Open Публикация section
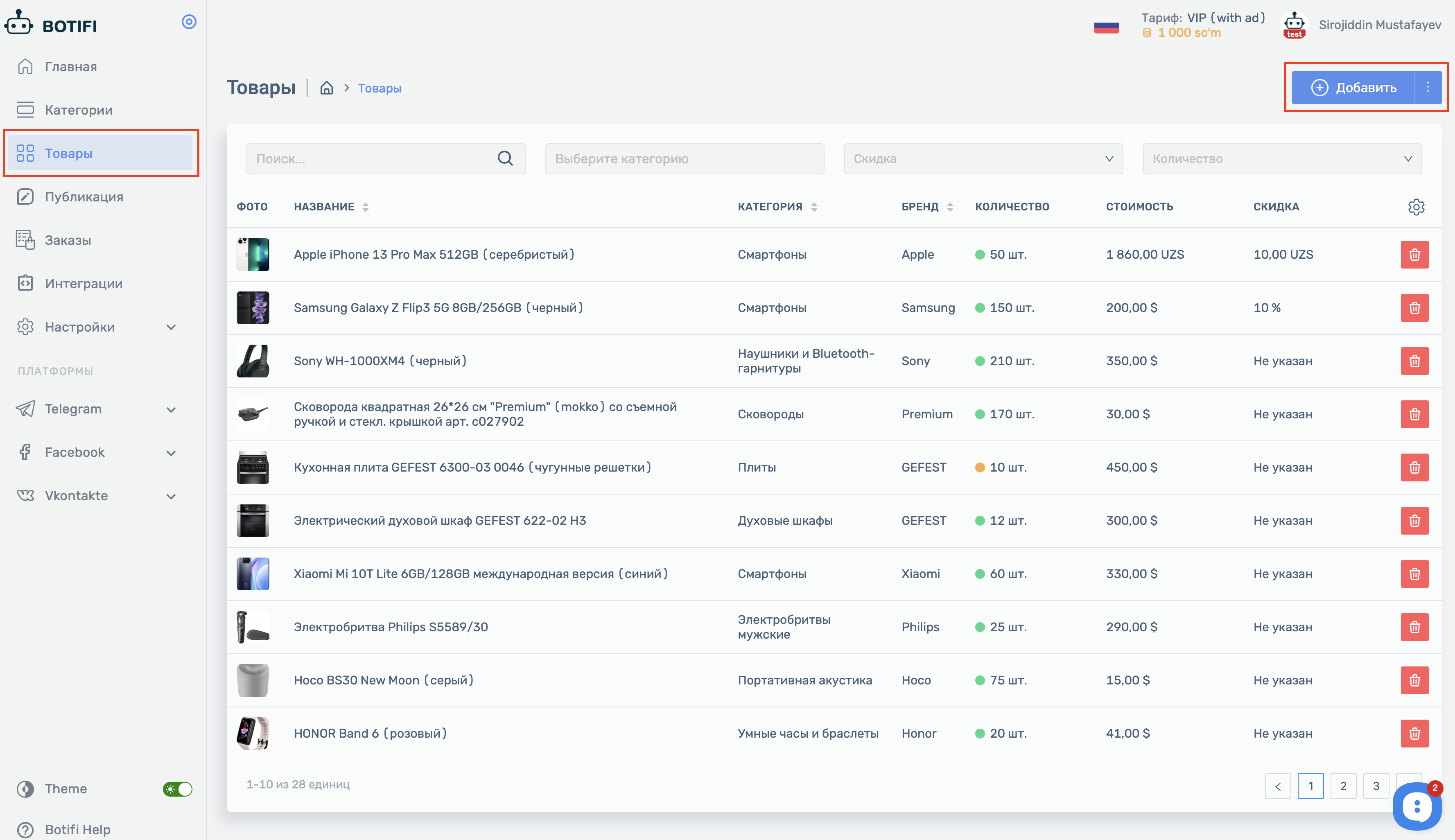 pos(84,197)
